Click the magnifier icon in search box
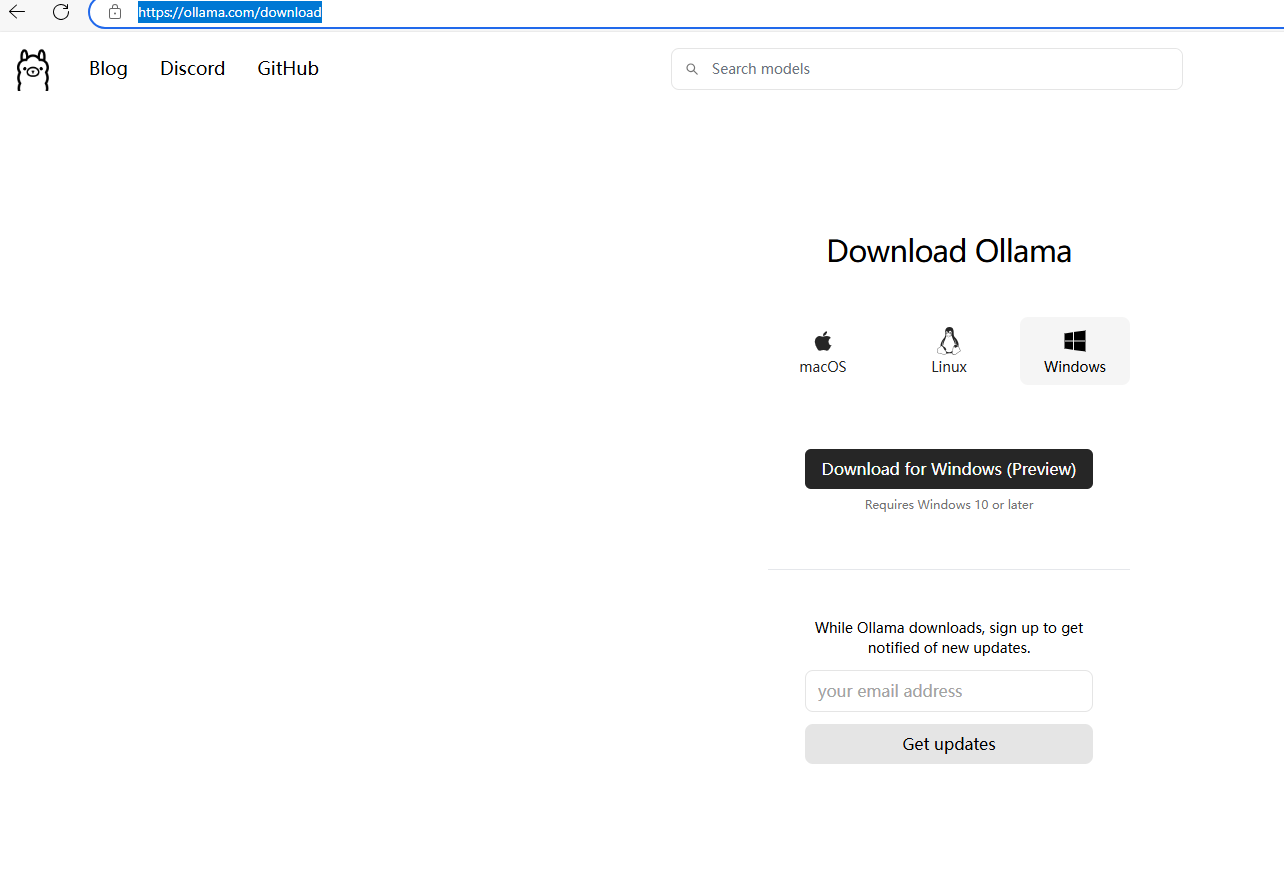Screen dimensions: 1284x880 pos(692,69)
